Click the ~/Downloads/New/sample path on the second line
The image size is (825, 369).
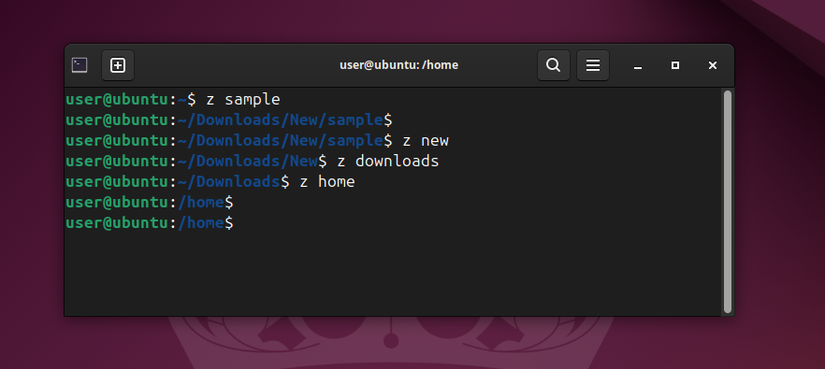coord(280,120)
